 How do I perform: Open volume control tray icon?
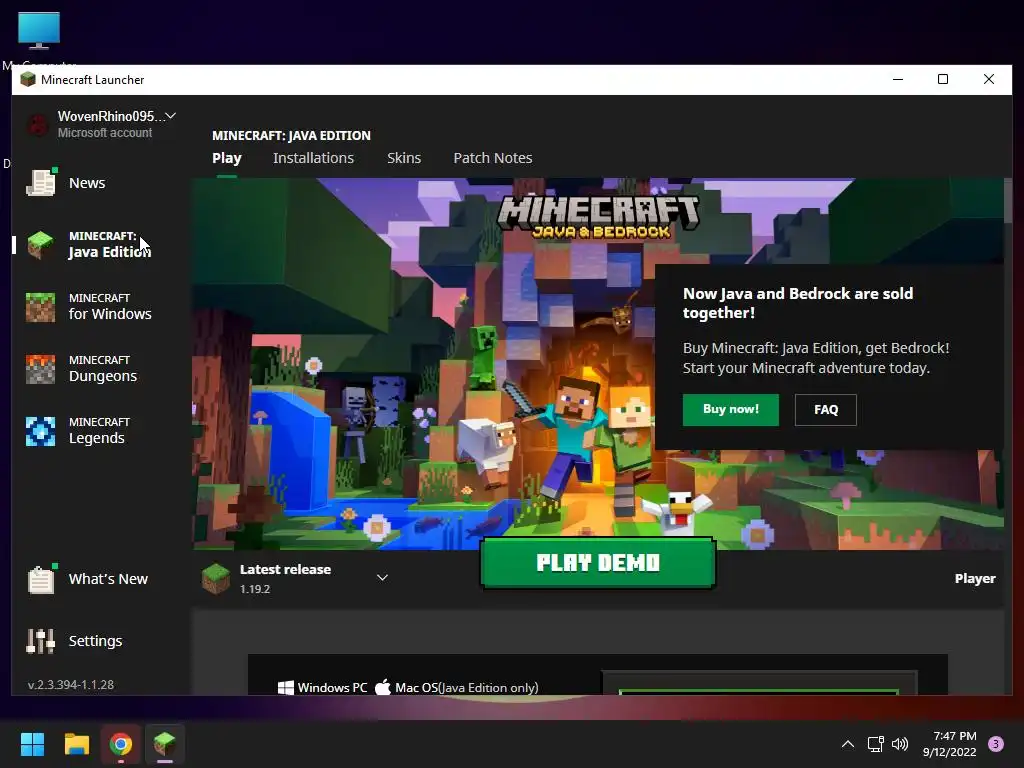point(900,744)
